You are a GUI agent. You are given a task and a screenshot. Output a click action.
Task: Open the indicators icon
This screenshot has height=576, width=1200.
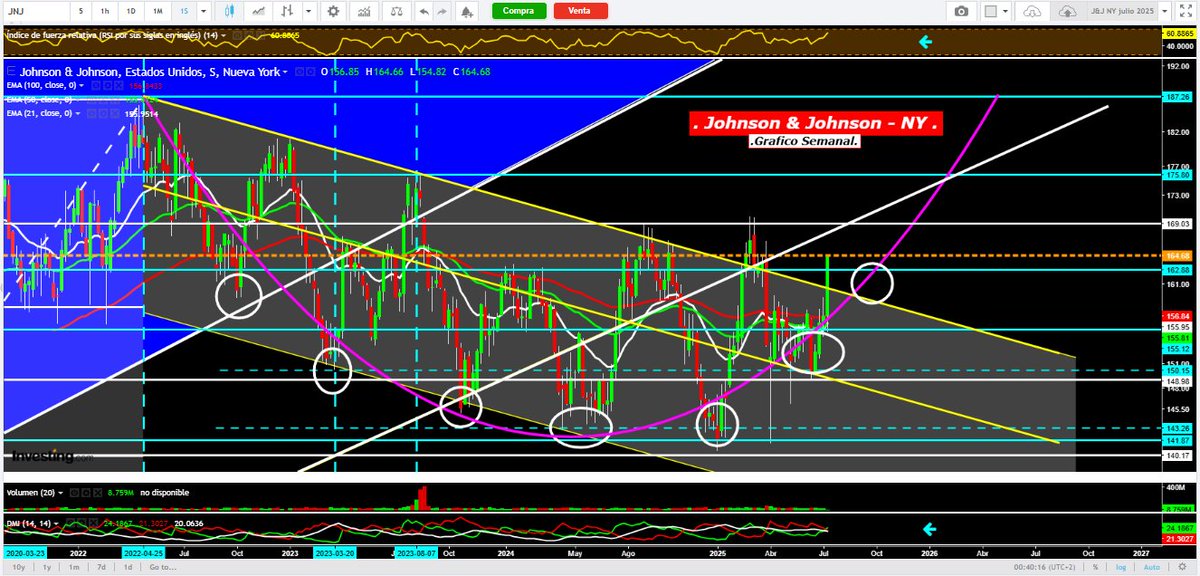tap(365, 11)
